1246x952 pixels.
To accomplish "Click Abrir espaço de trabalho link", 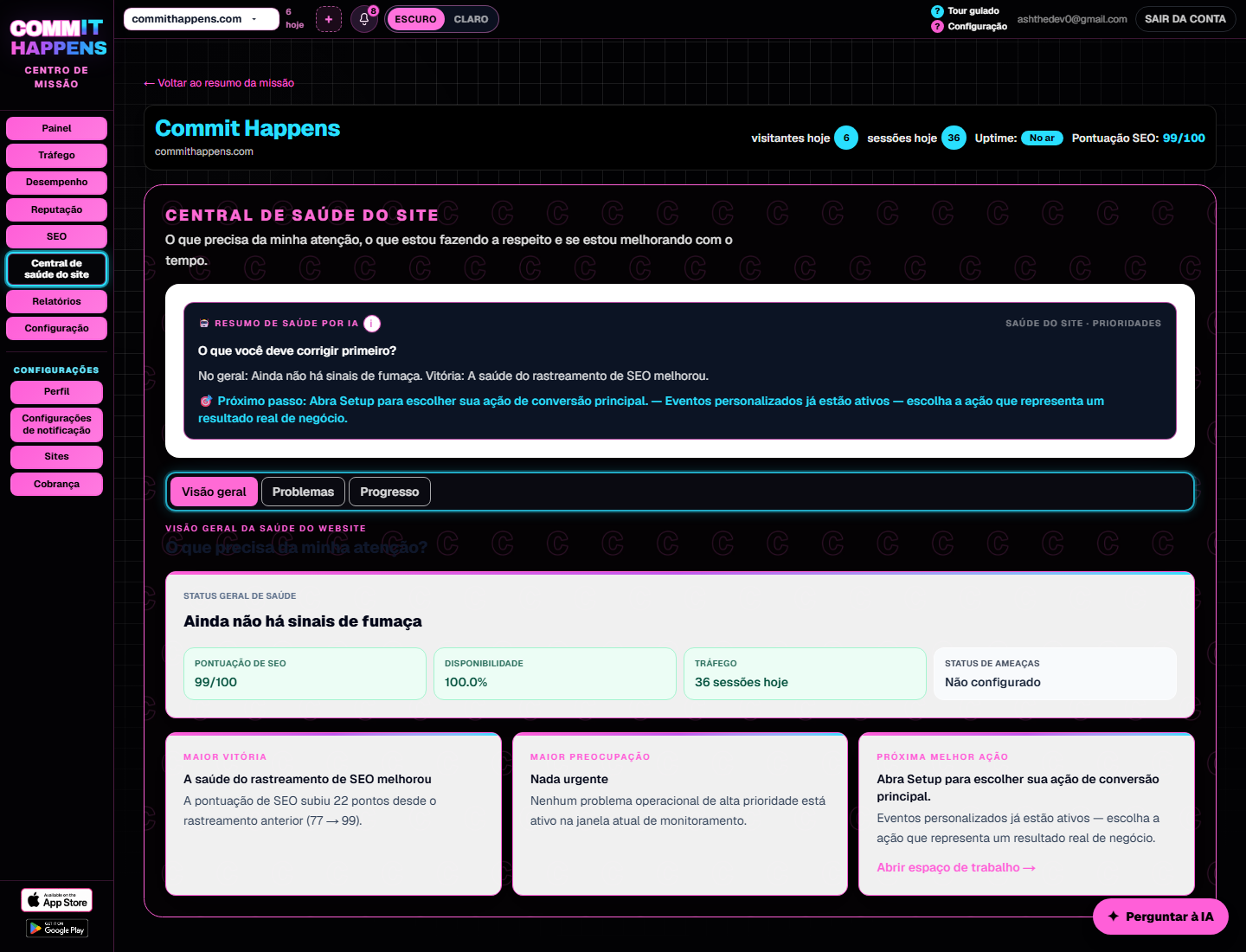I will point(956,867).
